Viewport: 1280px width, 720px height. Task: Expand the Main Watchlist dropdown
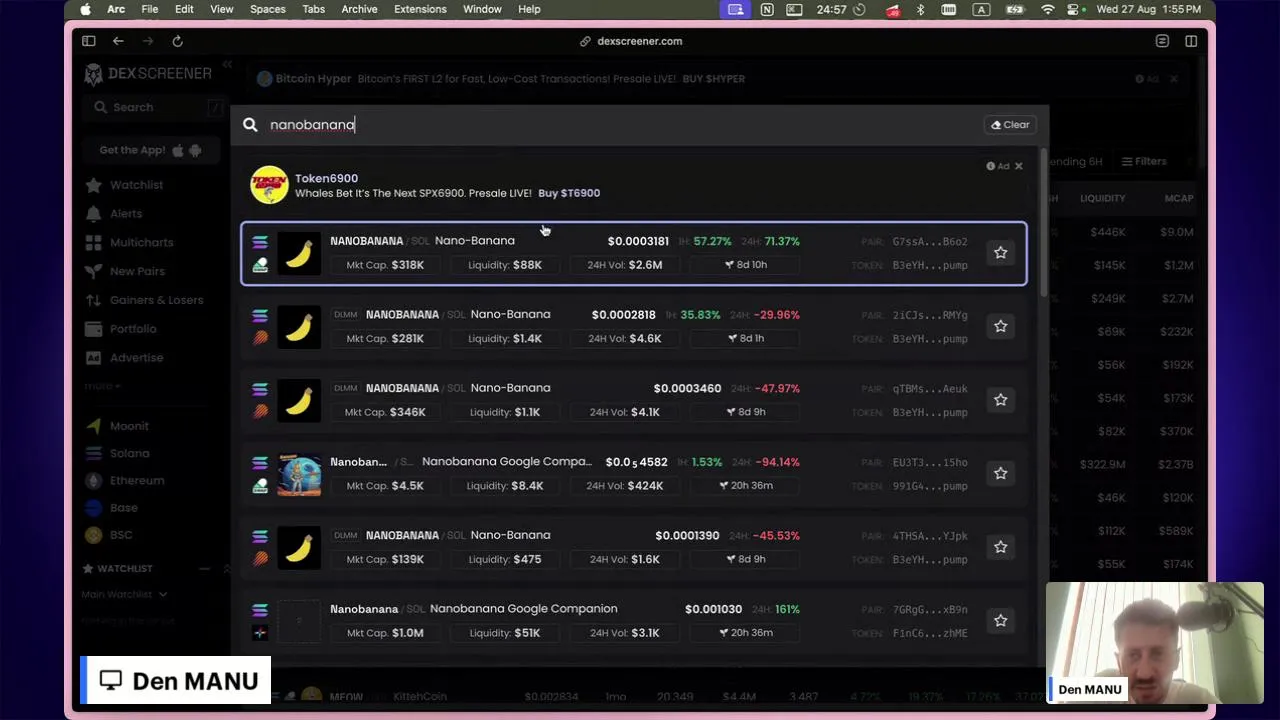tap(124, 594)
